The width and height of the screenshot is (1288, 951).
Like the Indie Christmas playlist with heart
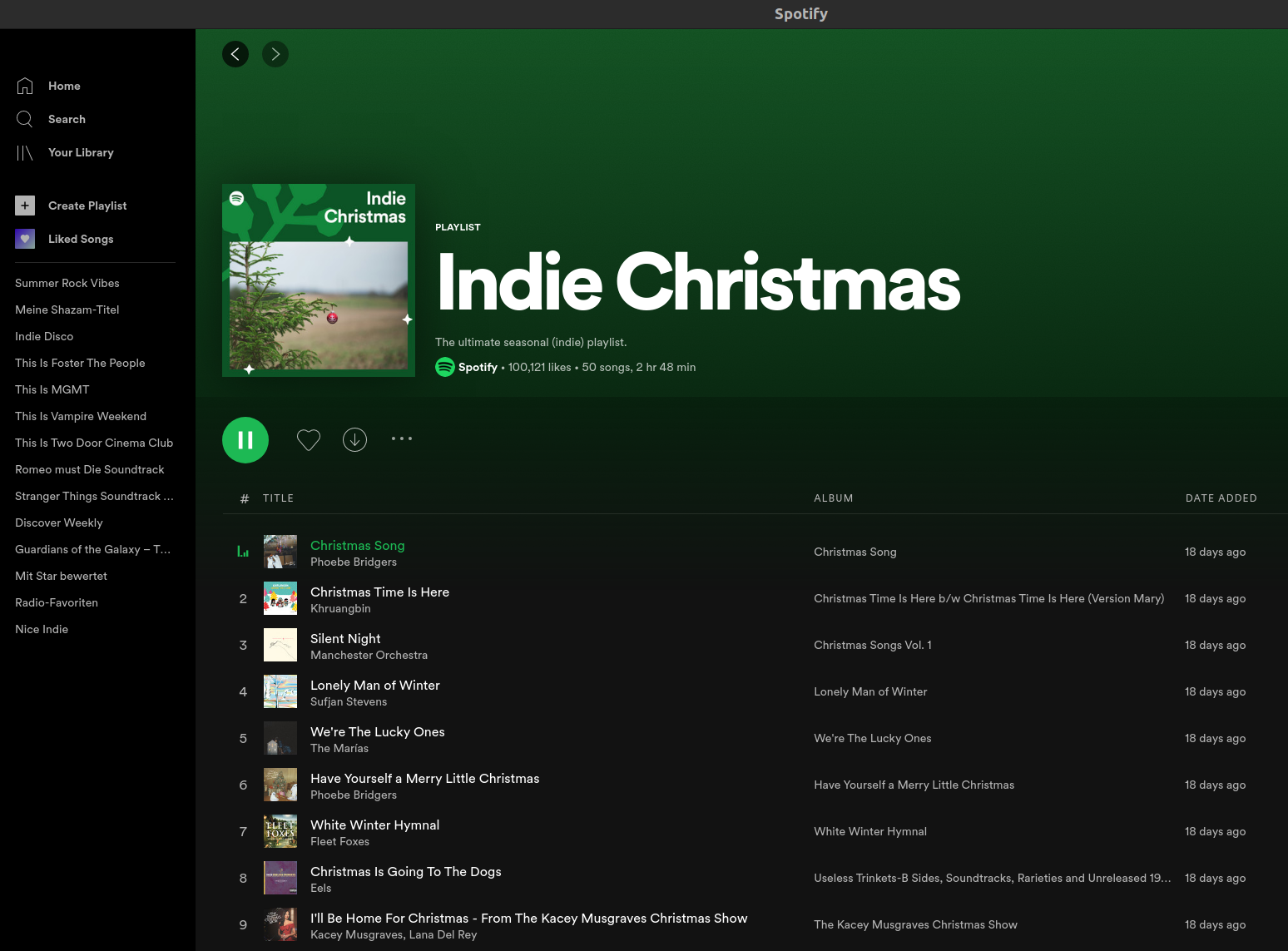coord(309,440)
